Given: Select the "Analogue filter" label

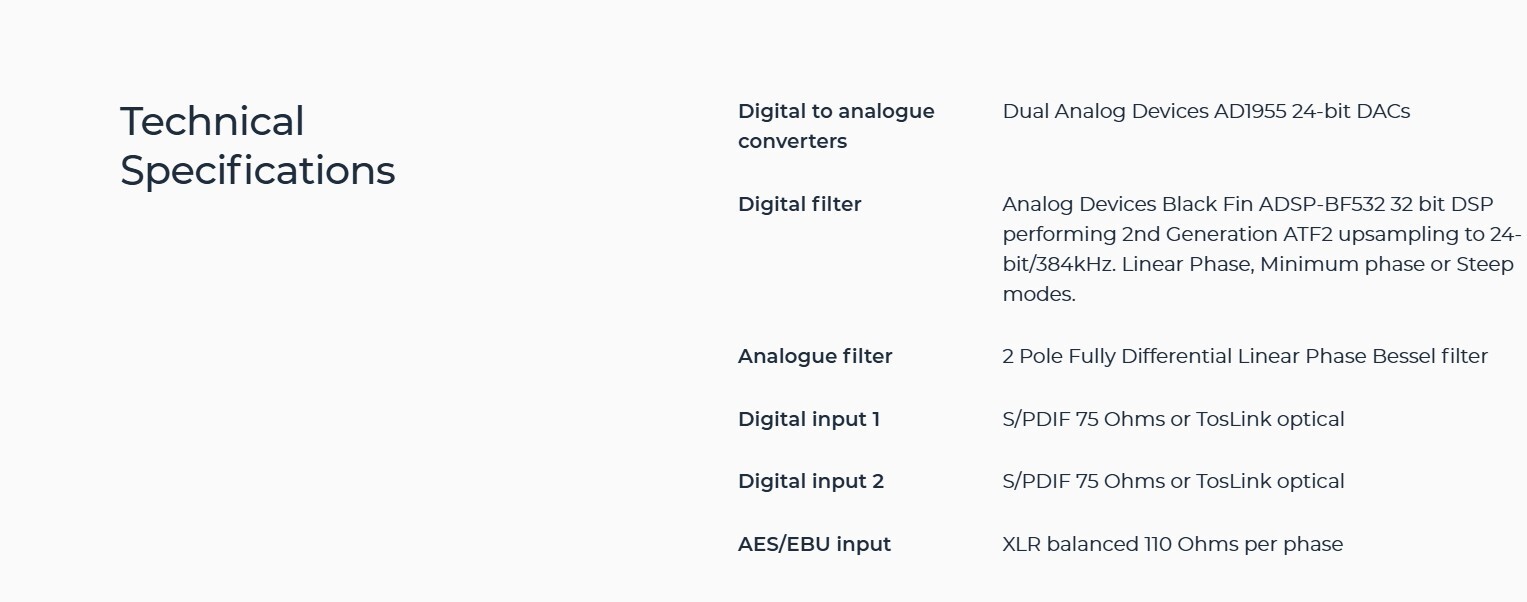Looking at the screenshot, I should (x=814, y=356).
